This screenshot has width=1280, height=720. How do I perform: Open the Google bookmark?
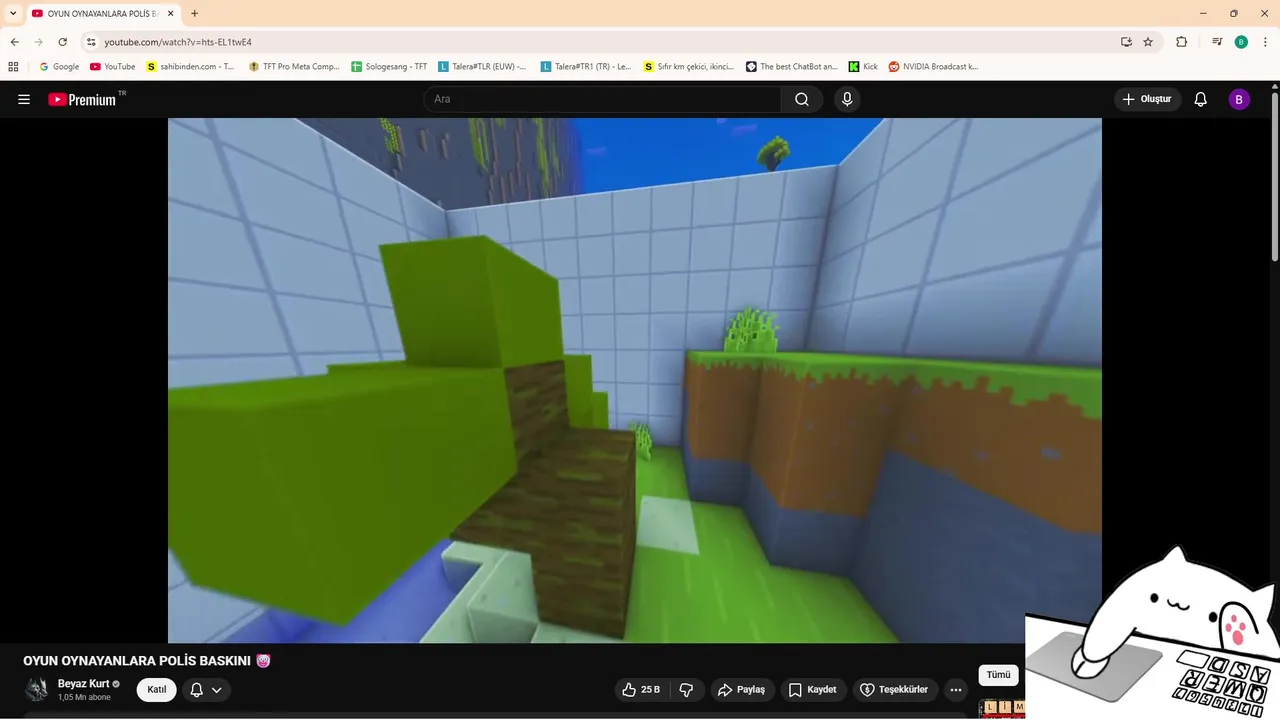59,67
